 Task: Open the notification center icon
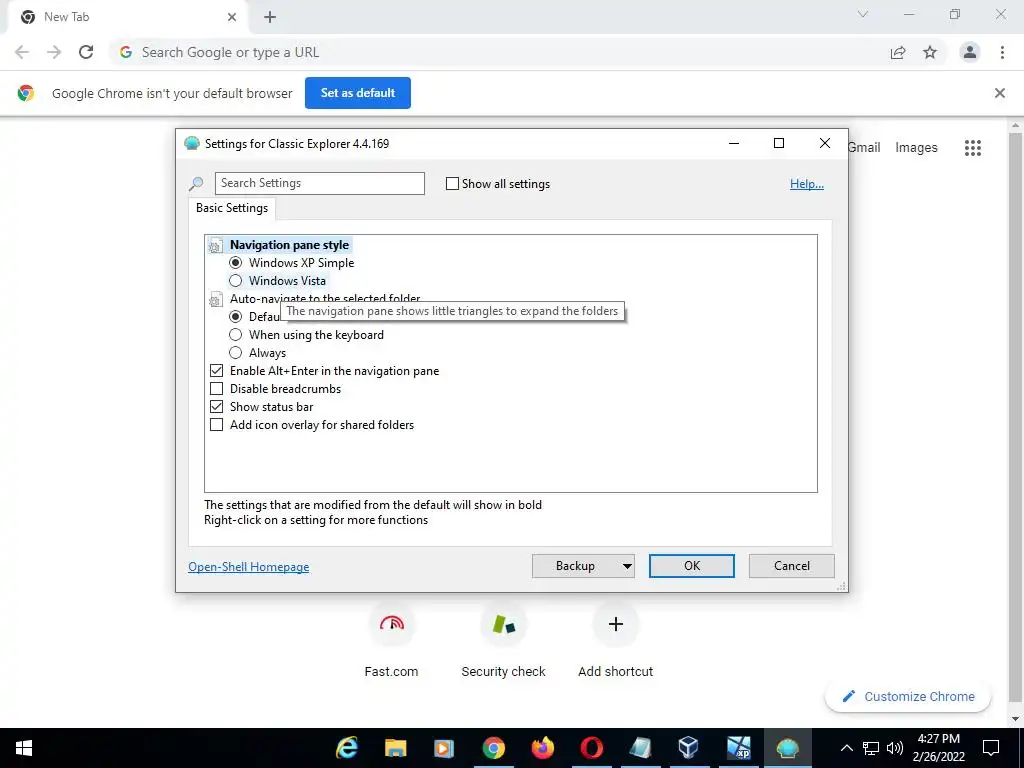[x=991, y=748]
